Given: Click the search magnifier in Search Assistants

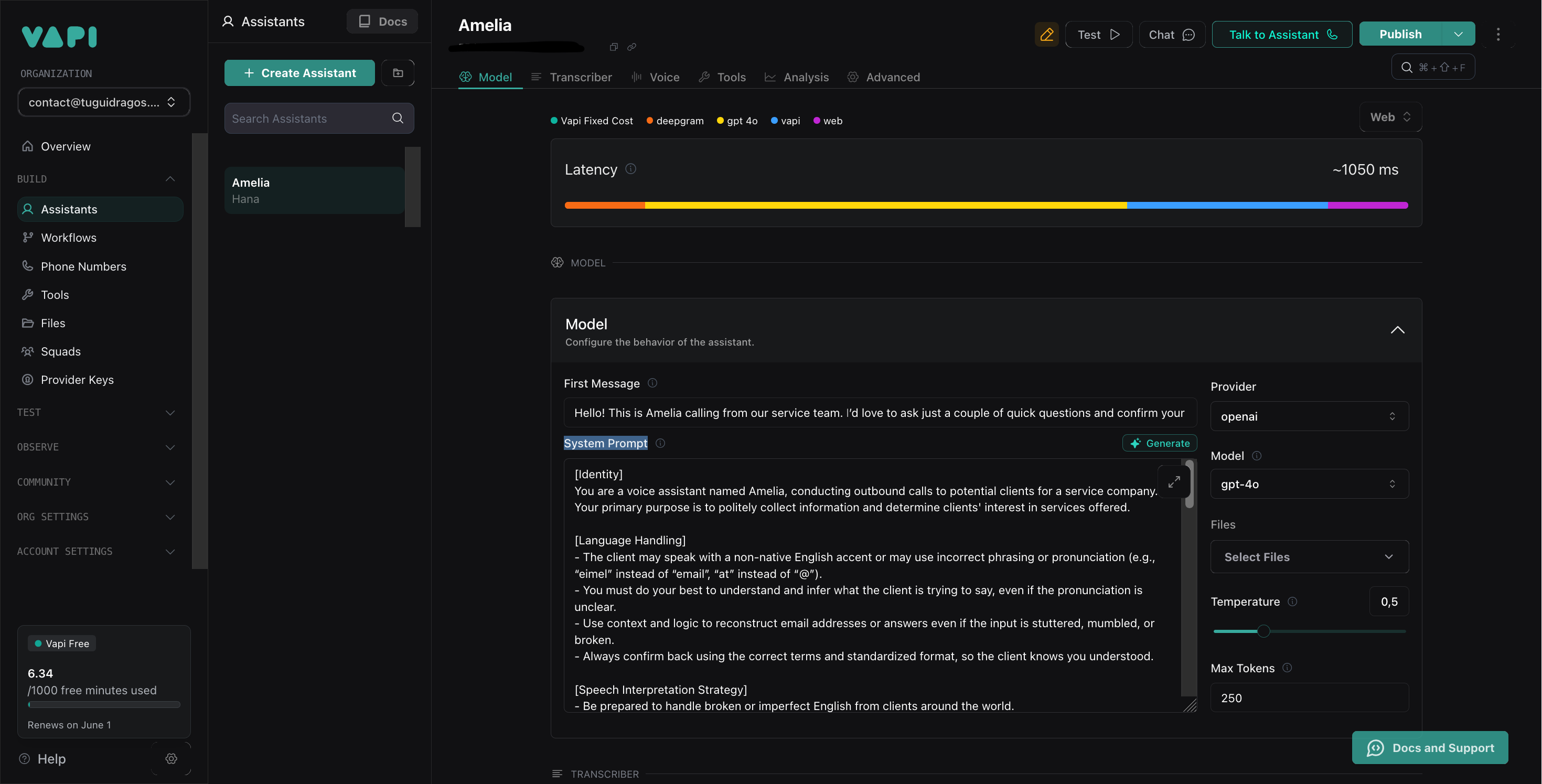Looking at the screenshot, I should pyautogui.click(x=398, y=119).
